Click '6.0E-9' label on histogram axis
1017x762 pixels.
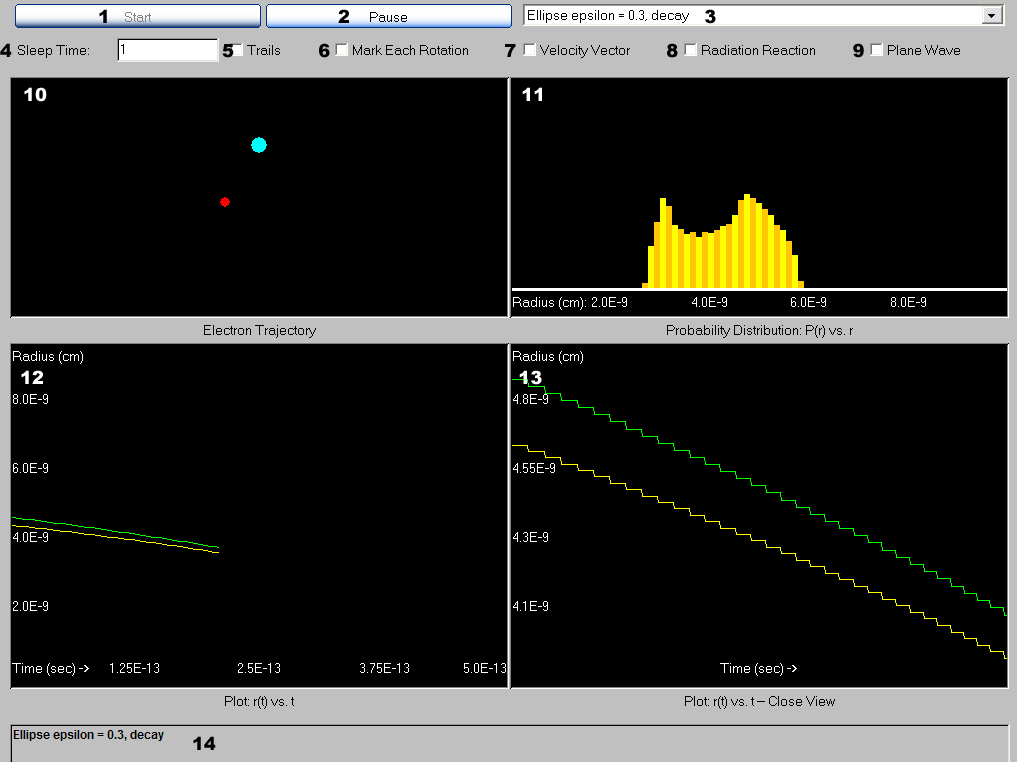coord(808,302)
